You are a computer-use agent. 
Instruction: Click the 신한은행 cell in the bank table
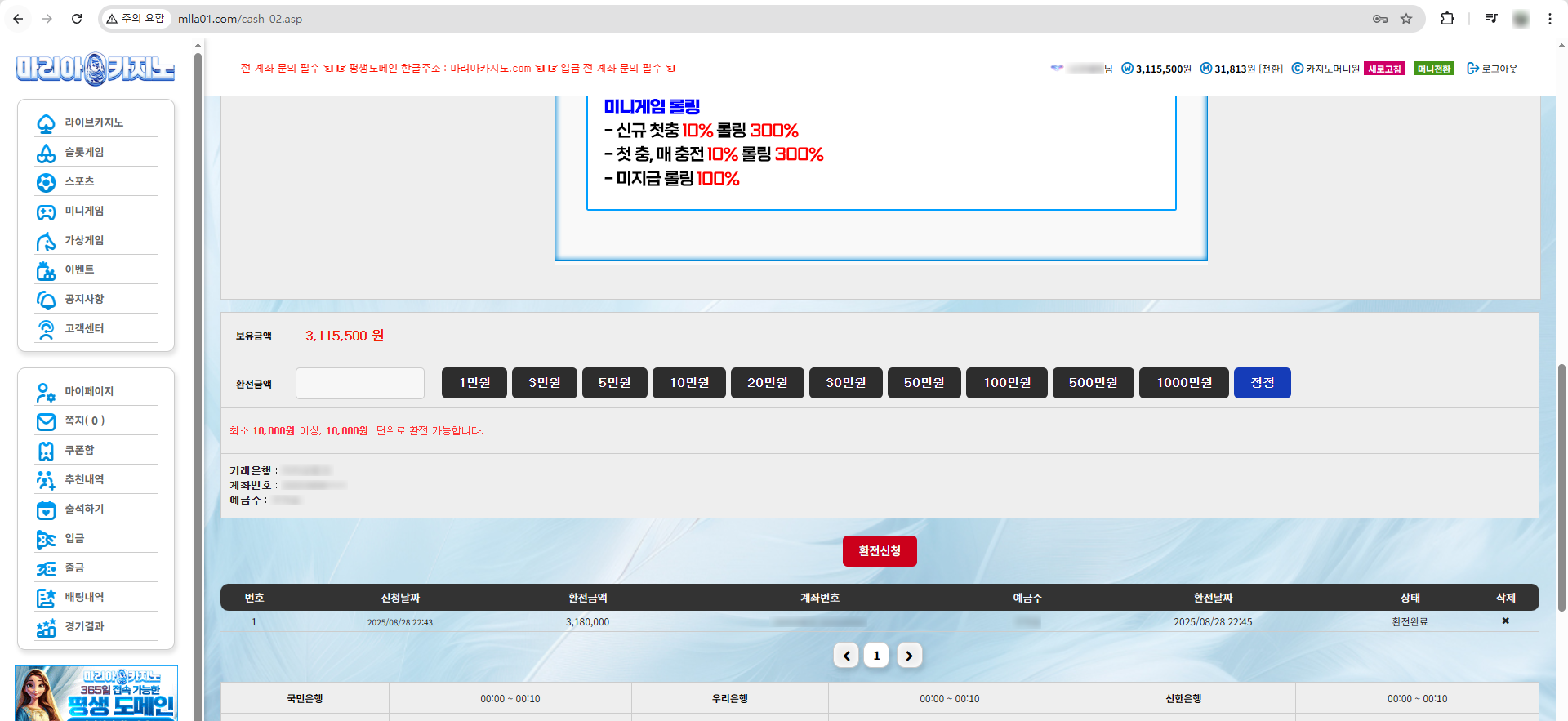pyautogui.click(x=1183, y=699)
